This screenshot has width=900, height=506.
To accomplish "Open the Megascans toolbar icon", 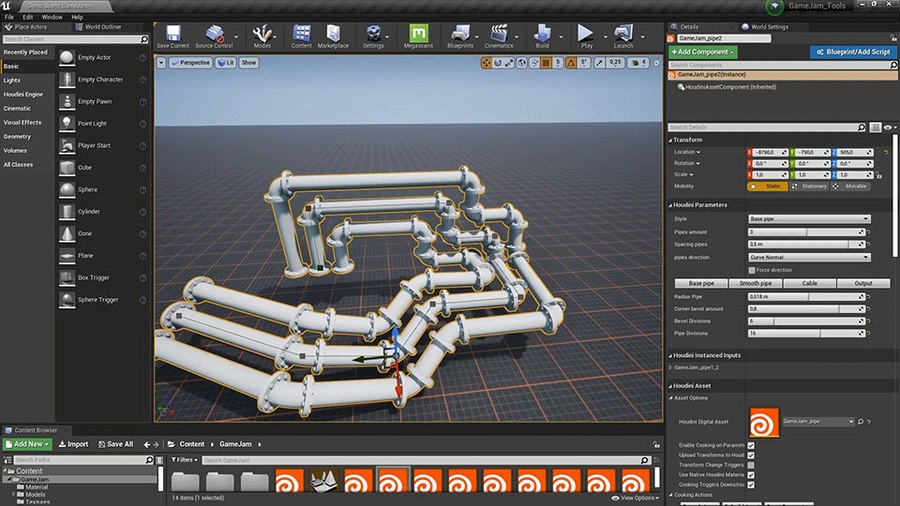I will coord(418,33).
